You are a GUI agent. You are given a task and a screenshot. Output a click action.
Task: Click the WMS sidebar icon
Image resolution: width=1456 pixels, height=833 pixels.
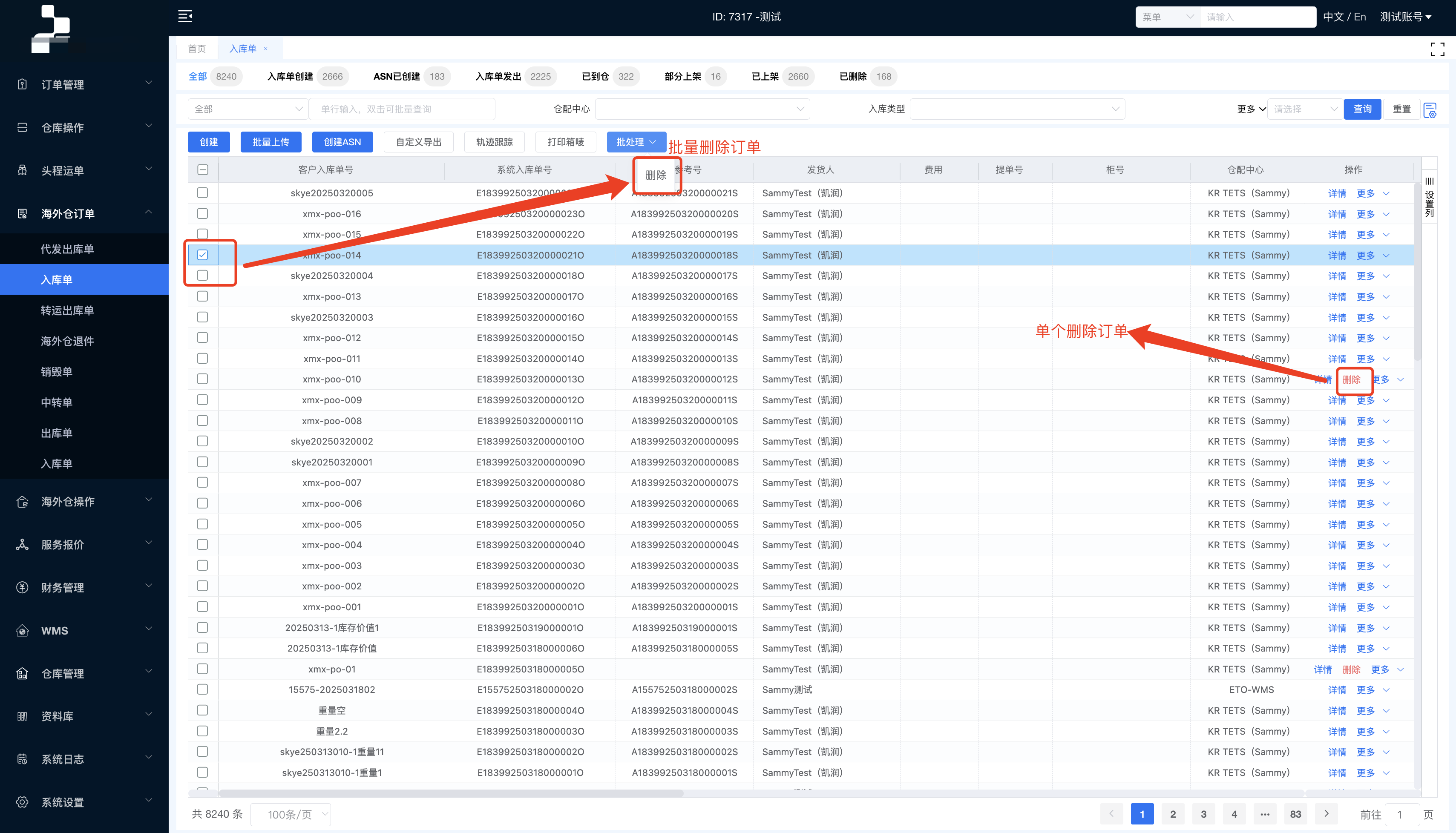coord(22,630)
